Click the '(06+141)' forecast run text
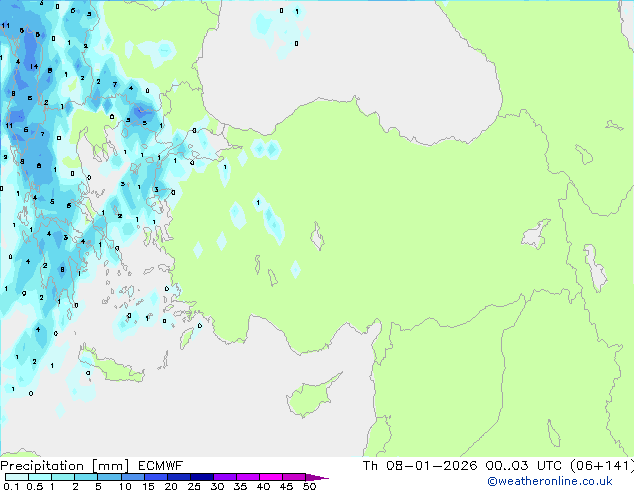Screen dimensions: 634x490 point(601,466)
